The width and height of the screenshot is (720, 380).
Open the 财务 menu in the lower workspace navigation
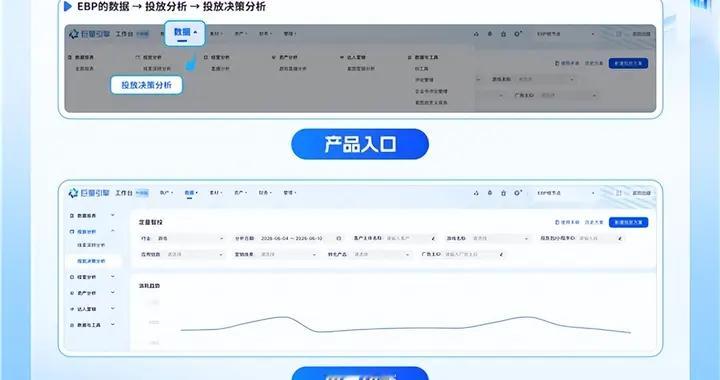click(265, 193)
